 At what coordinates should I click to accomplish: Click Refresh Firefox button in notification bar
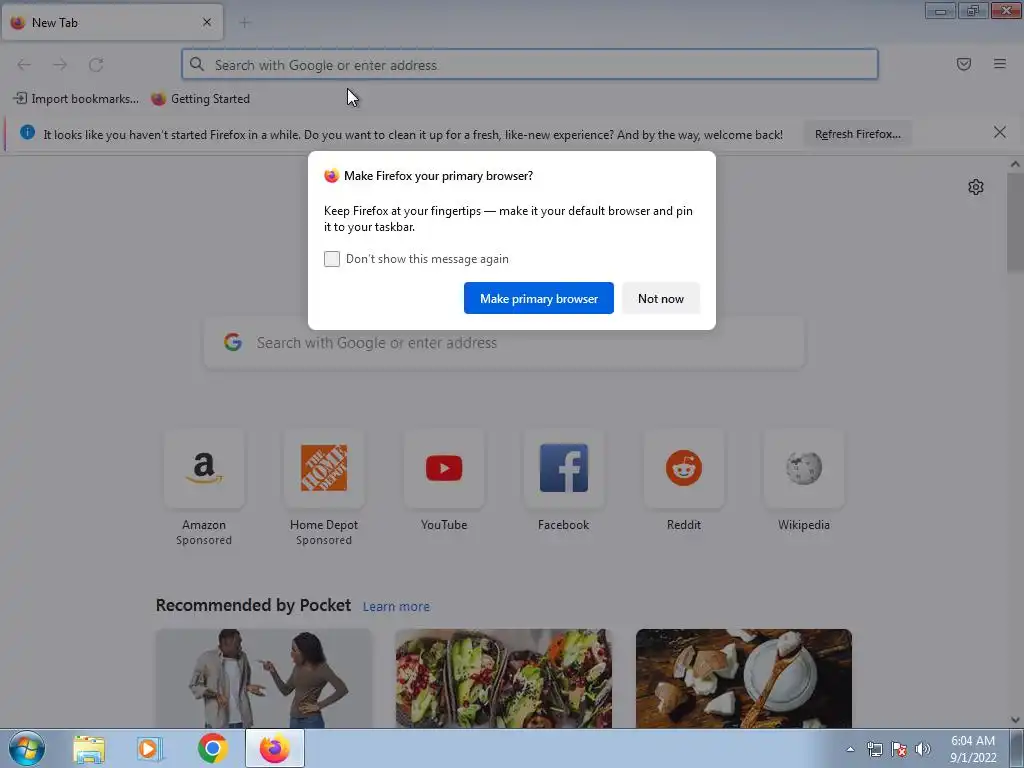(x=857, y=134)
